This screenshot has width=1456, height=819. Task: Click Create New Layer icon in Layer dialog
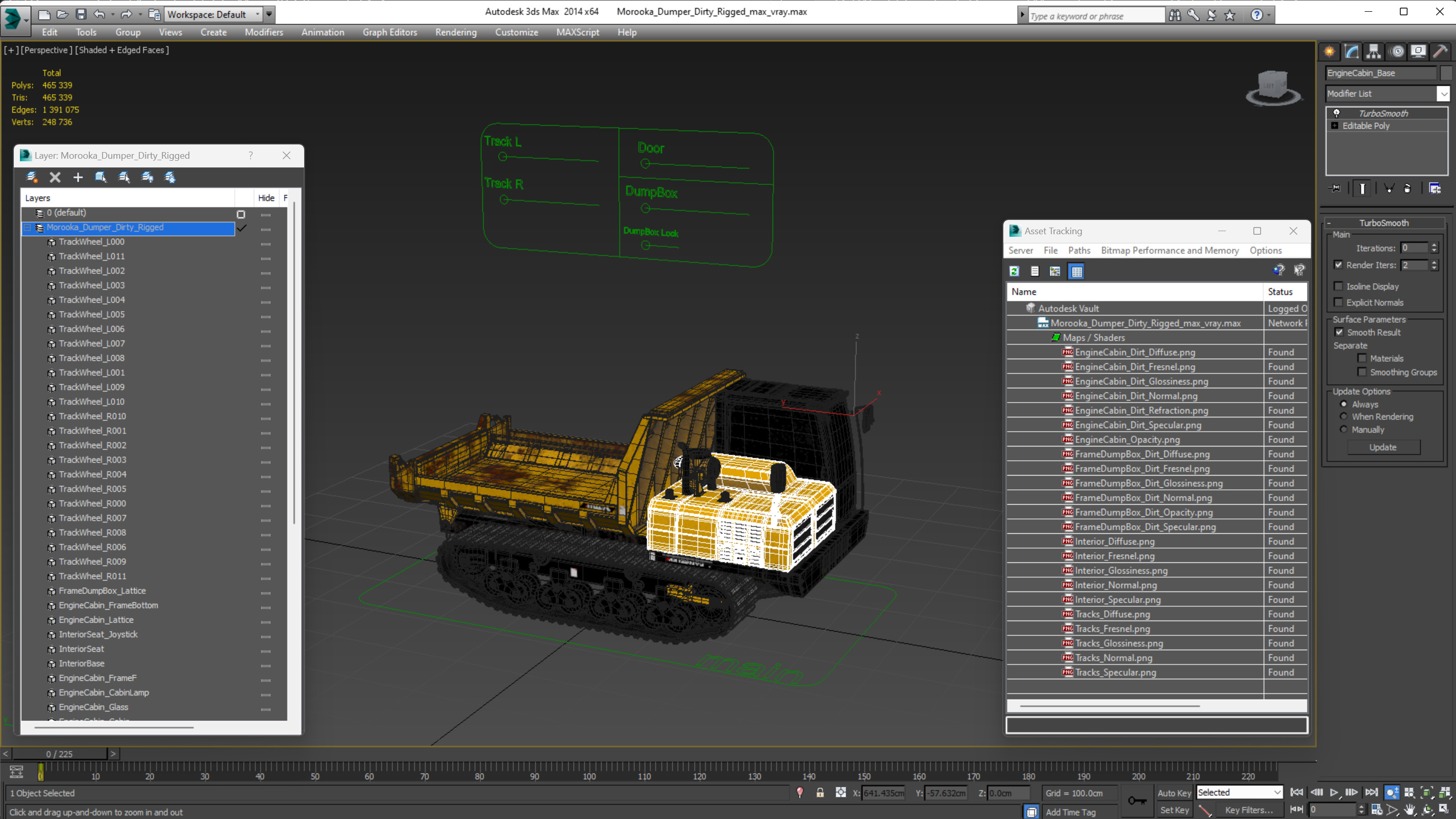click(x=32, y=178)
